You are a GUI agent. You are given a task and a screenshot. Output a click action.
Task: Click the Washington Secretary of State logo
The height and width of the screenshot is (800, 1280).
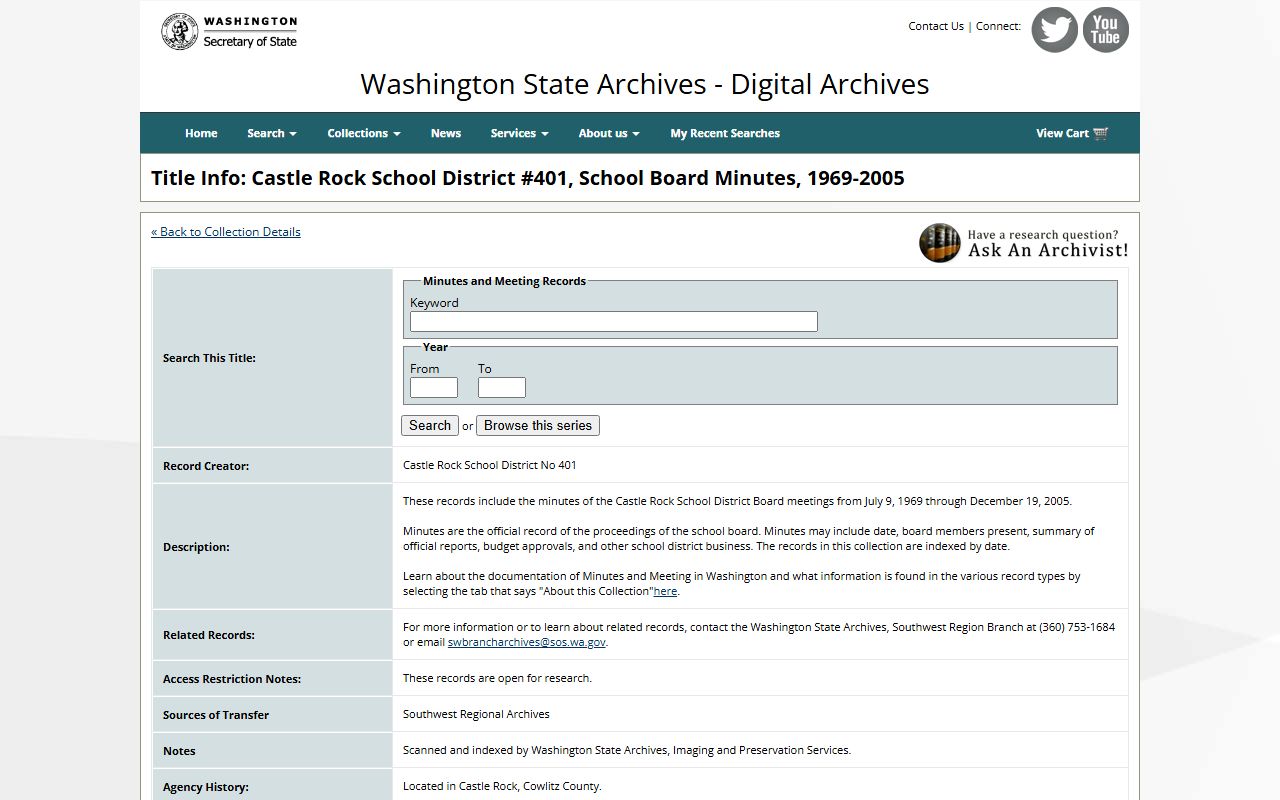229,31
